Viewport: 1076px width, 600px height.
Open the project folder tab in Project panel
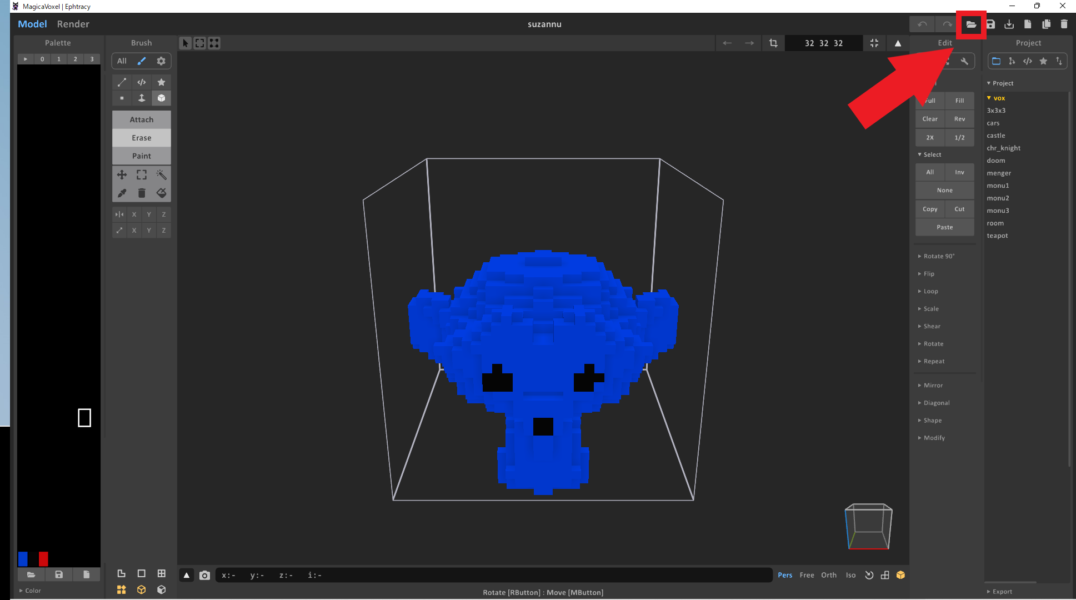point(996,61)
